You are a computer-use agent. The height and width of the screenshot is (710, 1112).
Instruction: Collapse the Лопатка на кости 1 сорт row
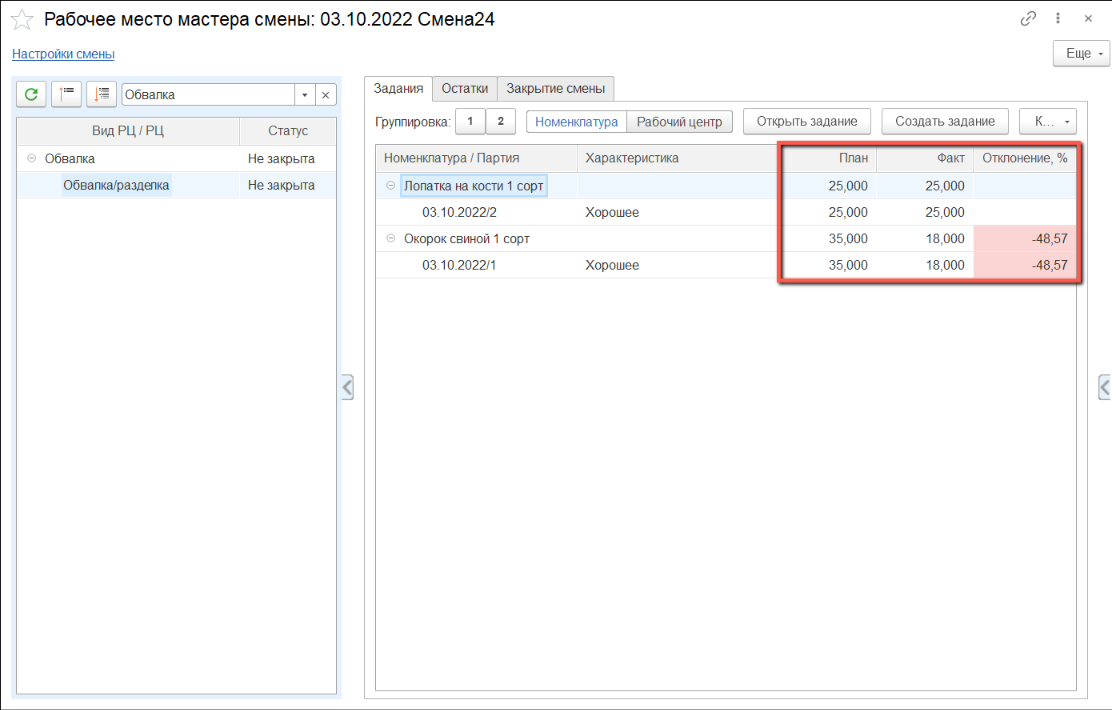(390, 186)
